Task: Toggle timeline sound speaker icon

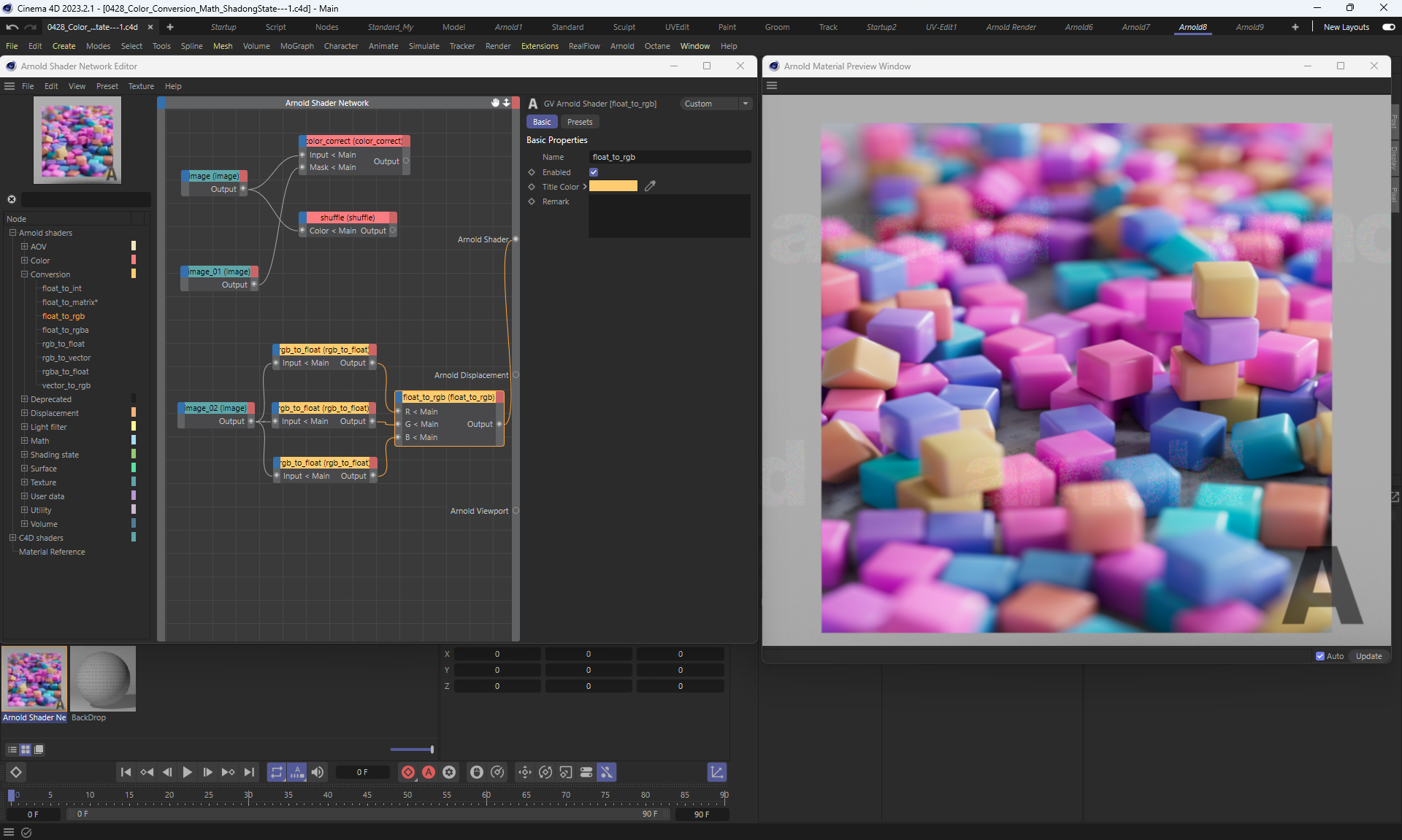Action: (x=318, y=772)
